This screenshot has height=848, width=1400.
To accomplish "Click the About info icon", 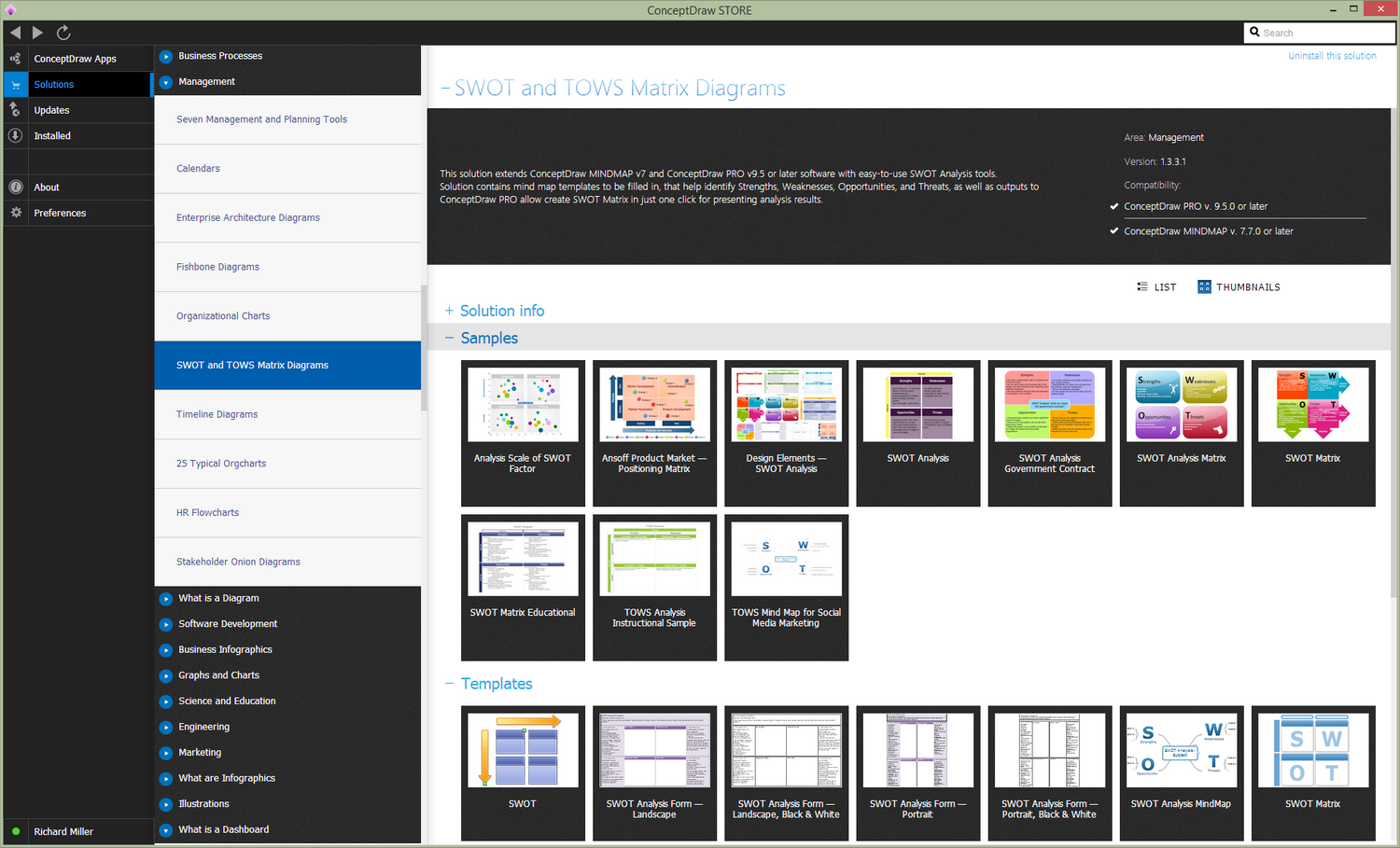I will point(15,187).
